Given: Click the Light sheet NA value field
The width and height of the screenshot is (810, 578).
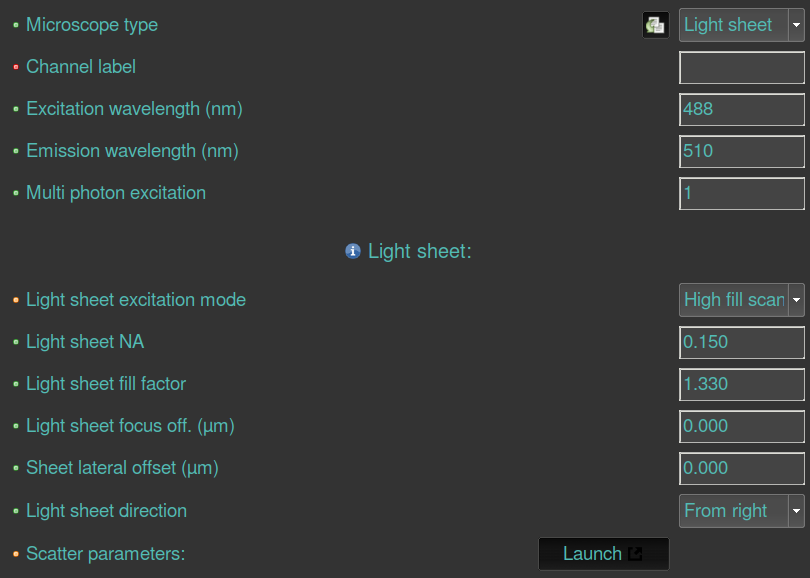Looking at the screenshot, I should (x=741, y=342).
